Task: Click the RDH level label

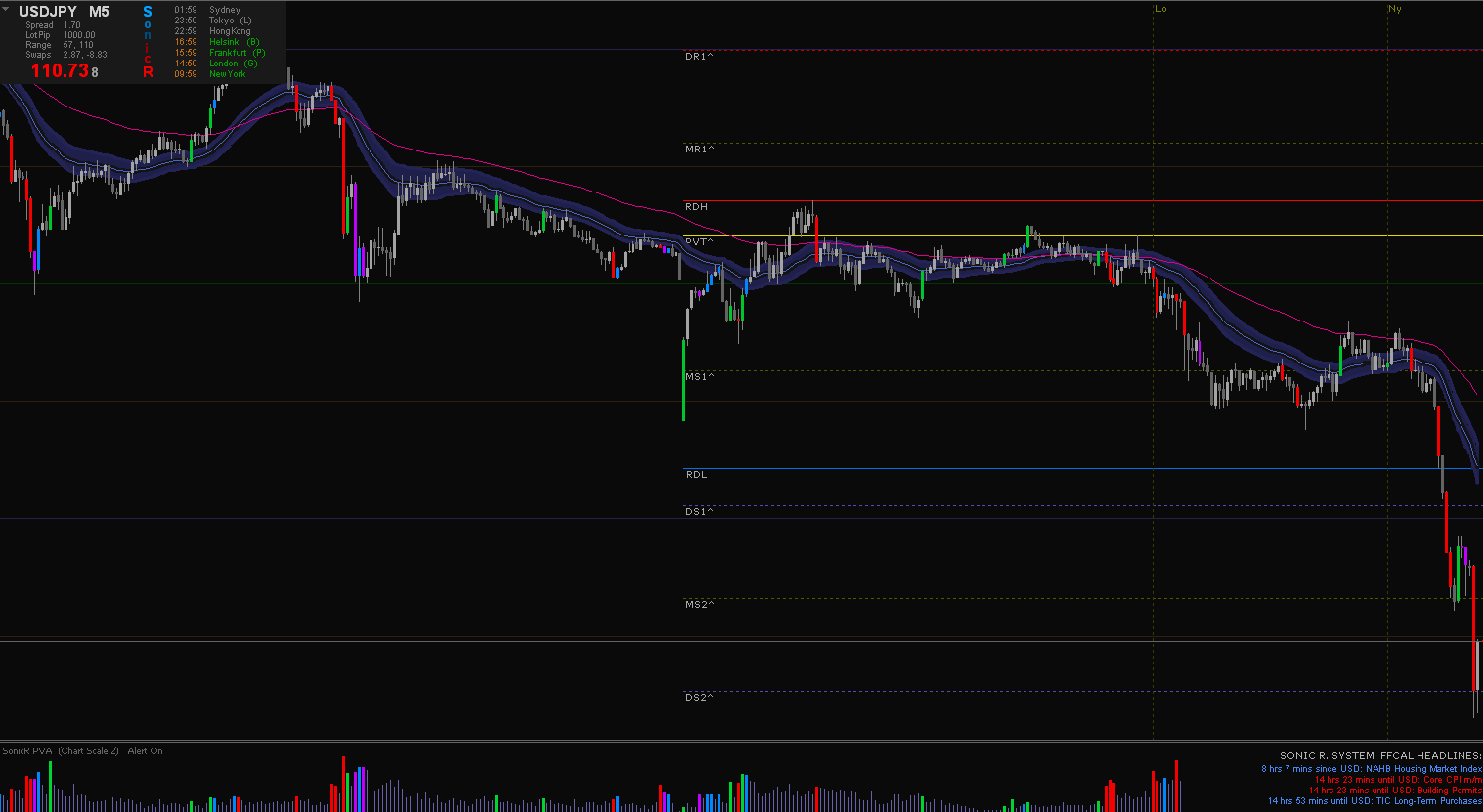Action: pos(696,207)
